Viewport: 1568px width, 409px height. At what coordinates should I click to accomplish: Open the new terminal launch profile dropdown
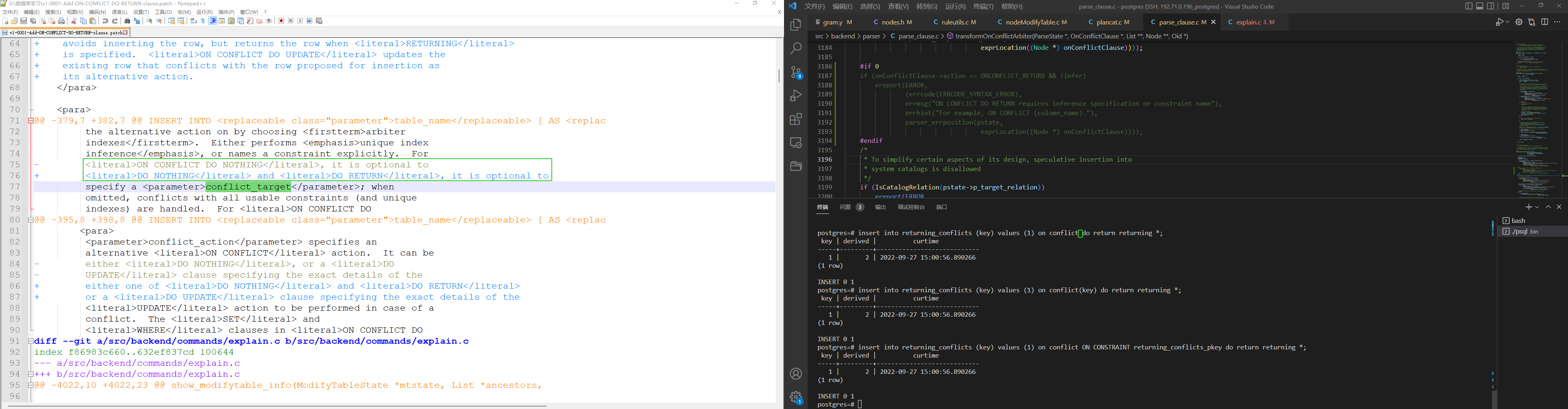point(1537,207)
